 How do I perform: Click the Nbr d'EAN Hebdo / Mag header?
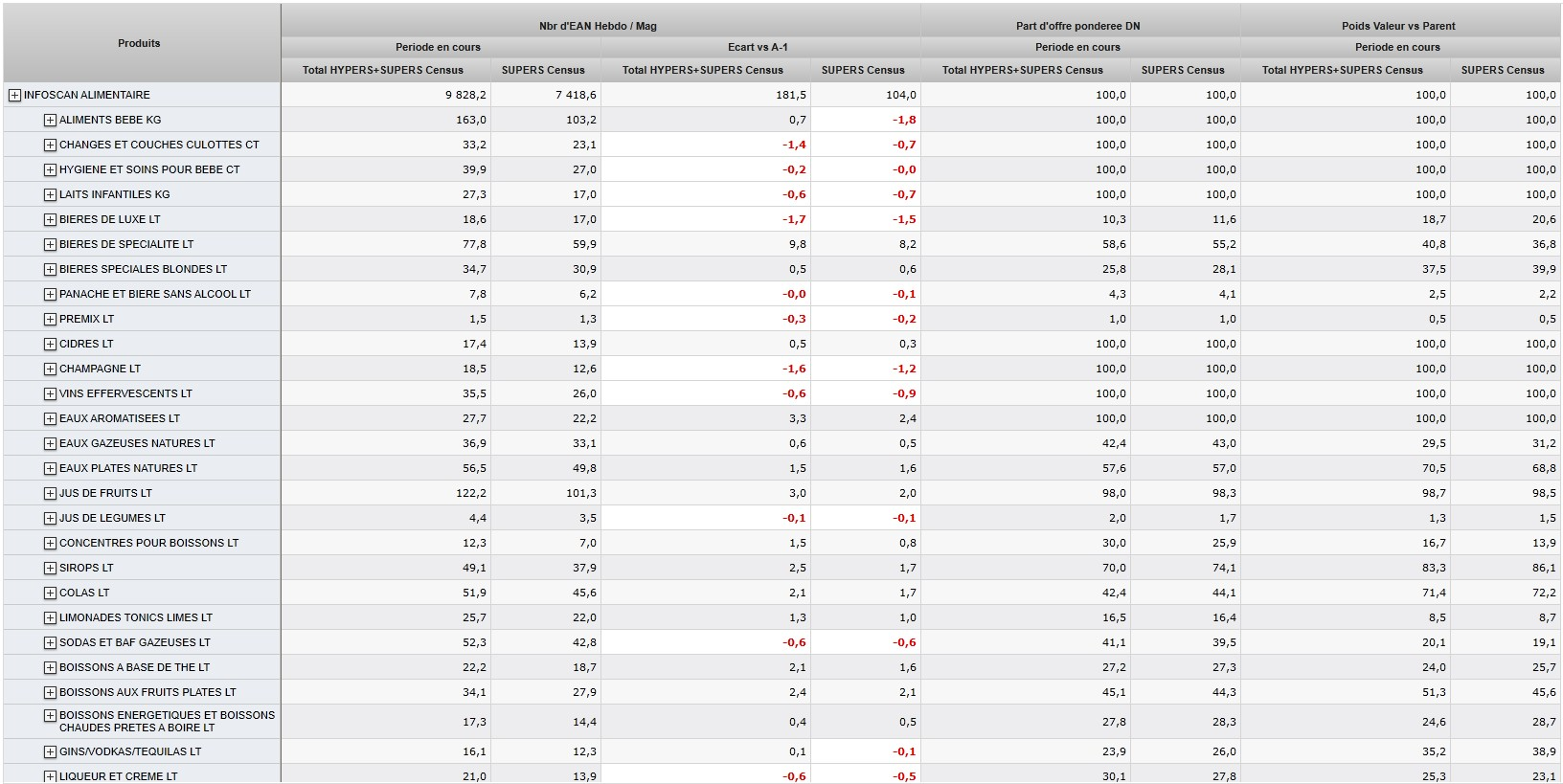[599, 26]
